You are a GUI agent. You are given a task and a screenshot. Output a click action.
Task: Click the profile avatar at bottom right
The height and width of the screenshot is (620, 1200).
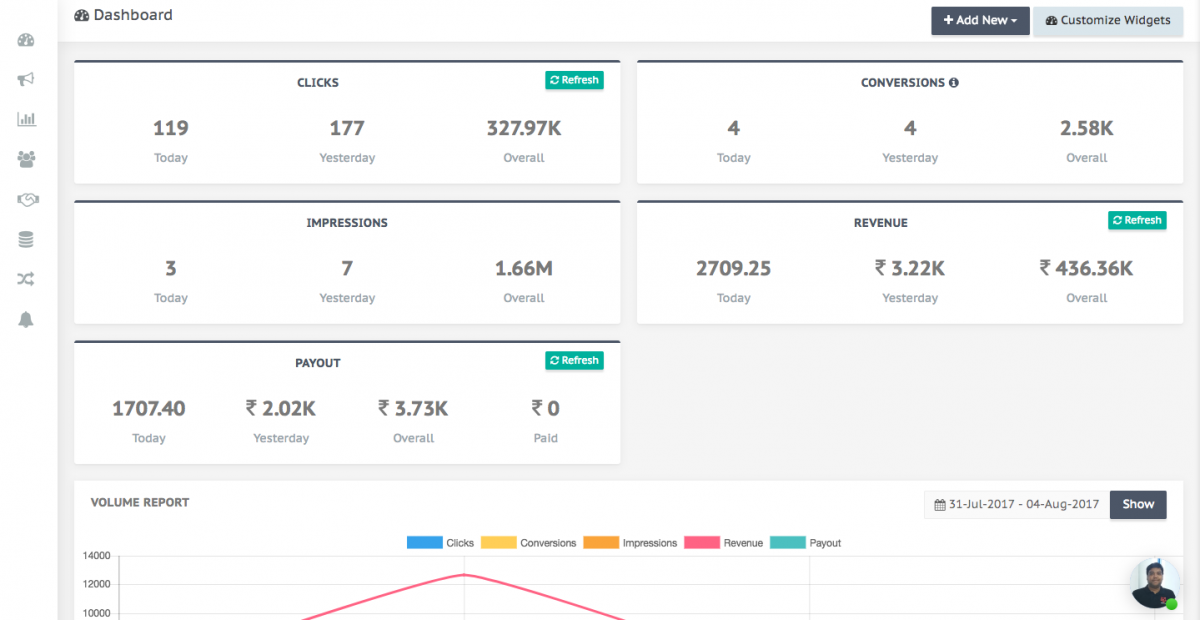coord(1154,581)
